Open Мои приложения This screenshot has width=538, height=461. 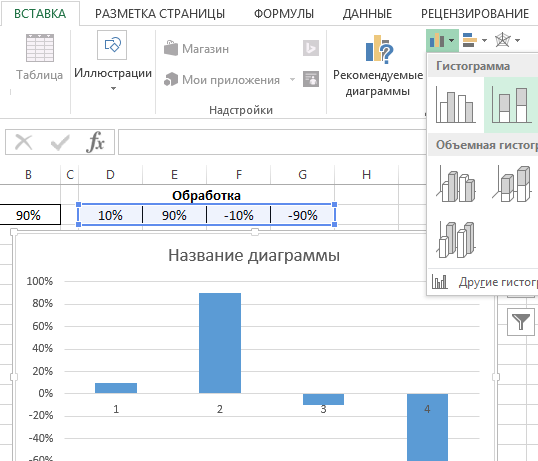point(222,80)
